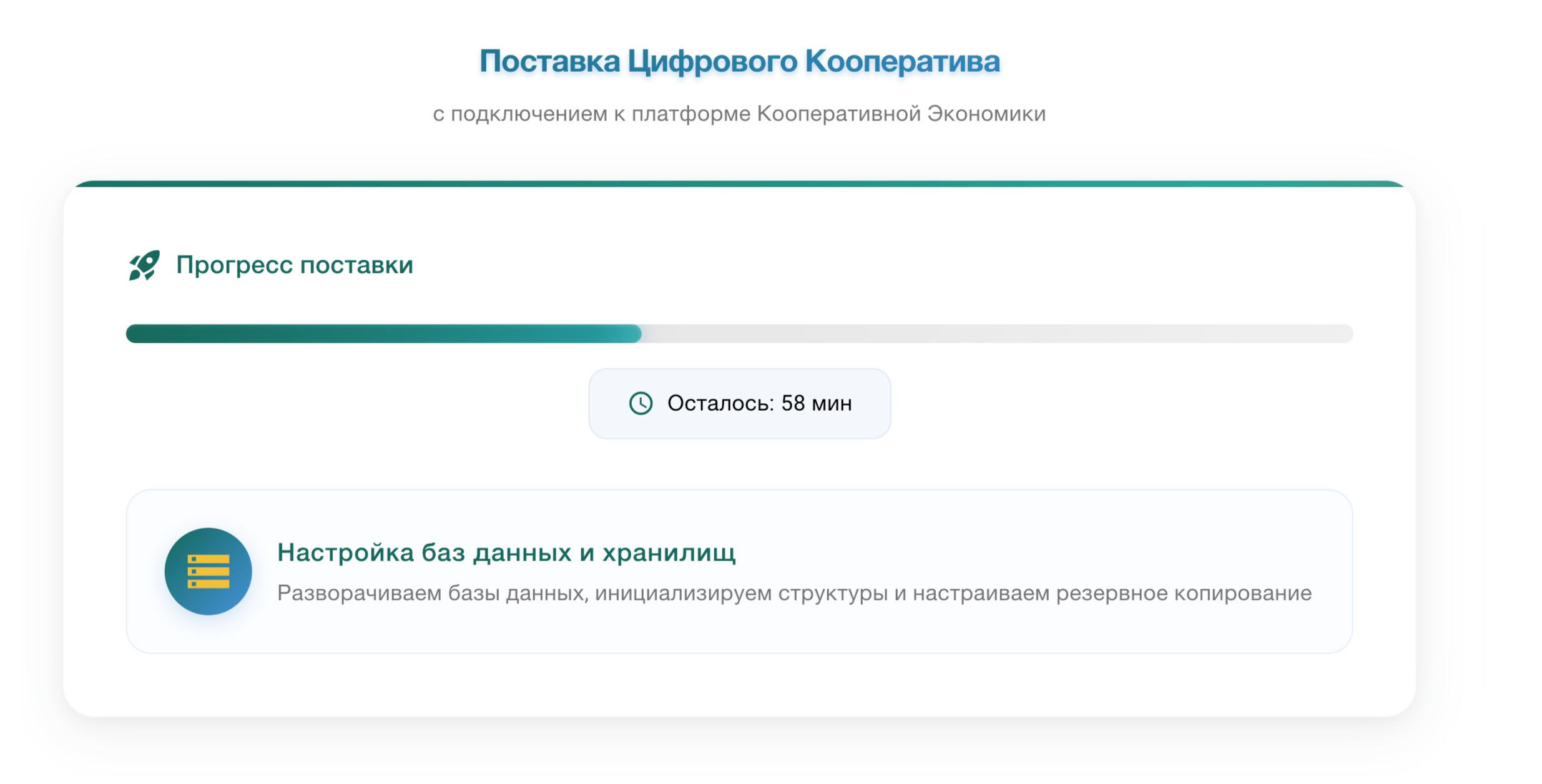This screenshot has height=784, width=1542.
Task: Open Поставка Цифрового Кооператива title link
Action: coord(740,61)
